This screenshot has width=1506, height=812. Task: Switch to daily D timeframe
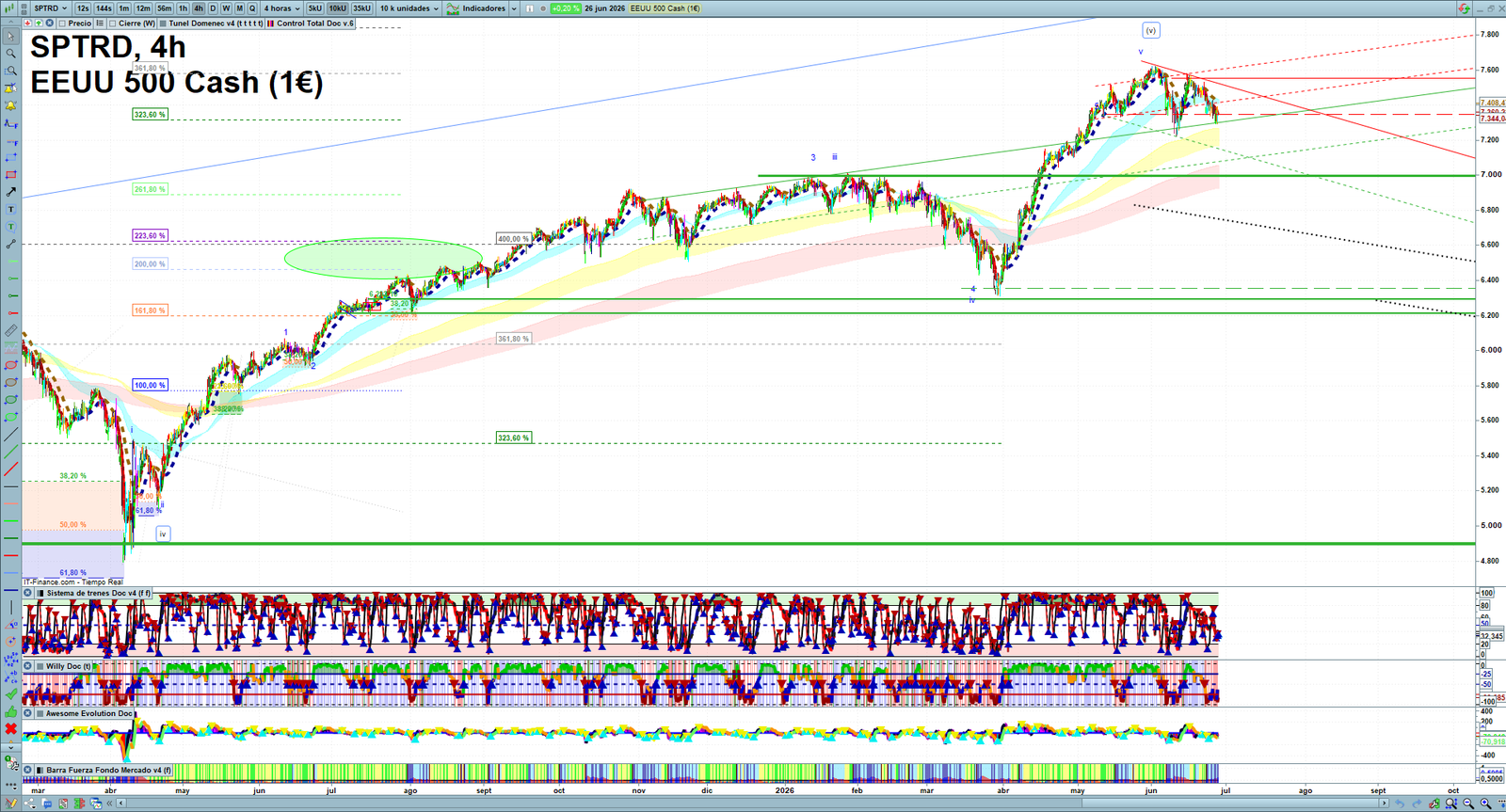coord(213,8)
